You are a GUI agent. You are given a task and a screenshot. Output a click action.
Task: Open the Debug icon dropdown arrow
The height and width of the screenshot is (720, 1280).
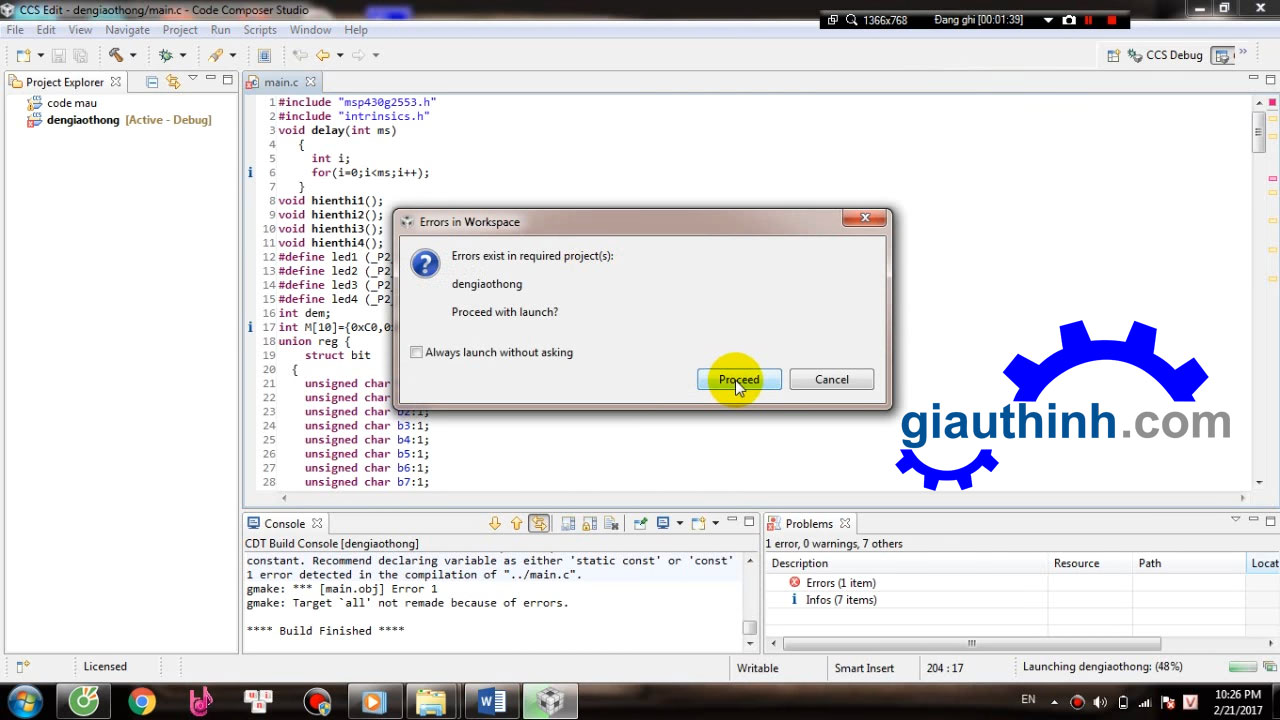coord(182,56)
